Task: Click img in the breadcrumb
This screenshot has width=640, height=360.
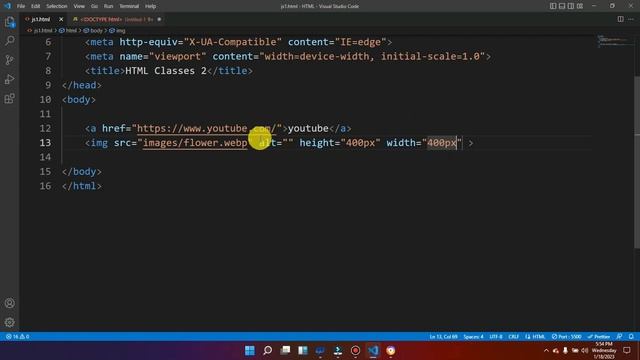Action: pyautogui.click(x=120, y=31)
